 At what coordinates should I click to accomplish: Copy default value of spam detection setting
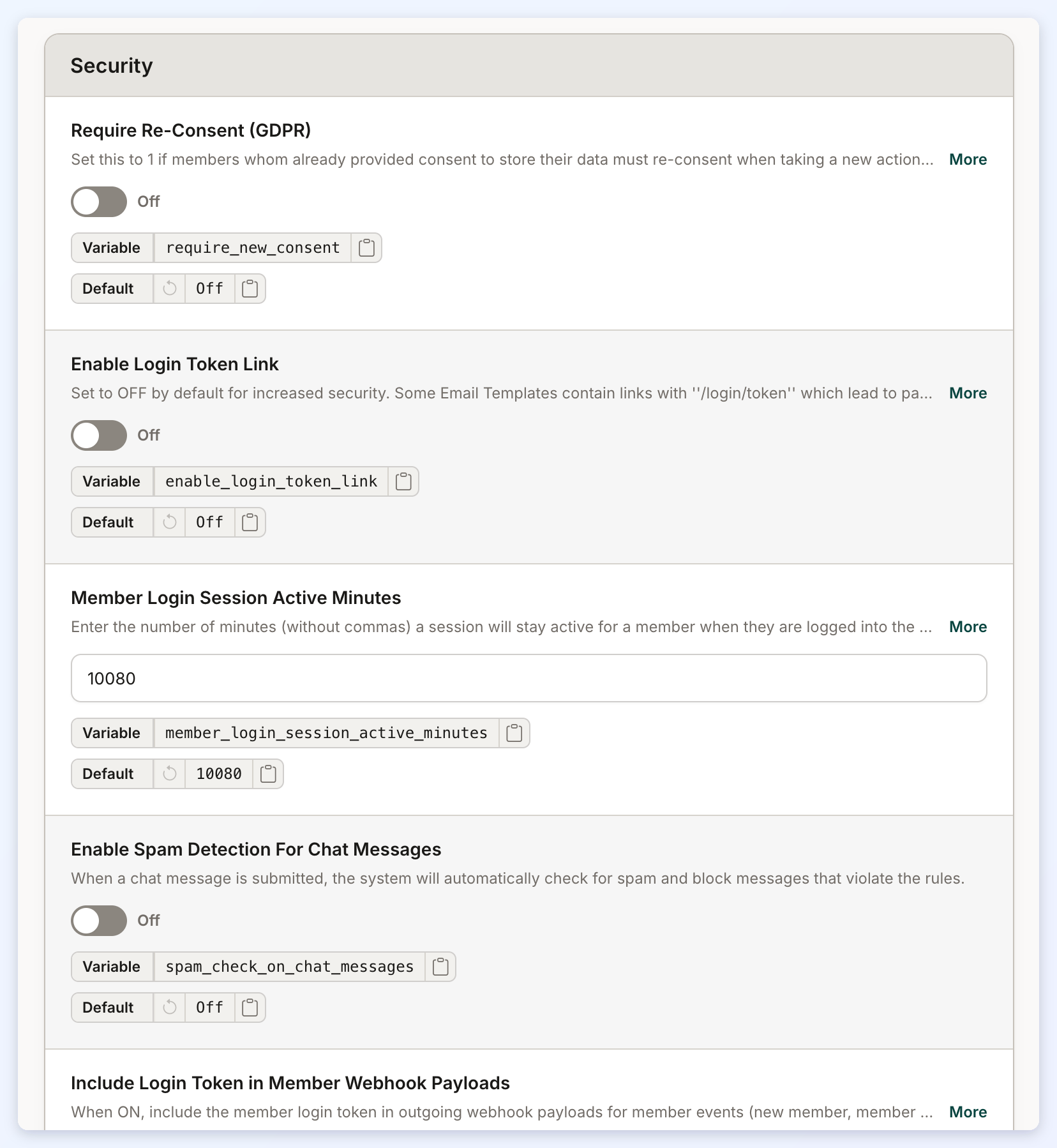(x=250, y=1008)
